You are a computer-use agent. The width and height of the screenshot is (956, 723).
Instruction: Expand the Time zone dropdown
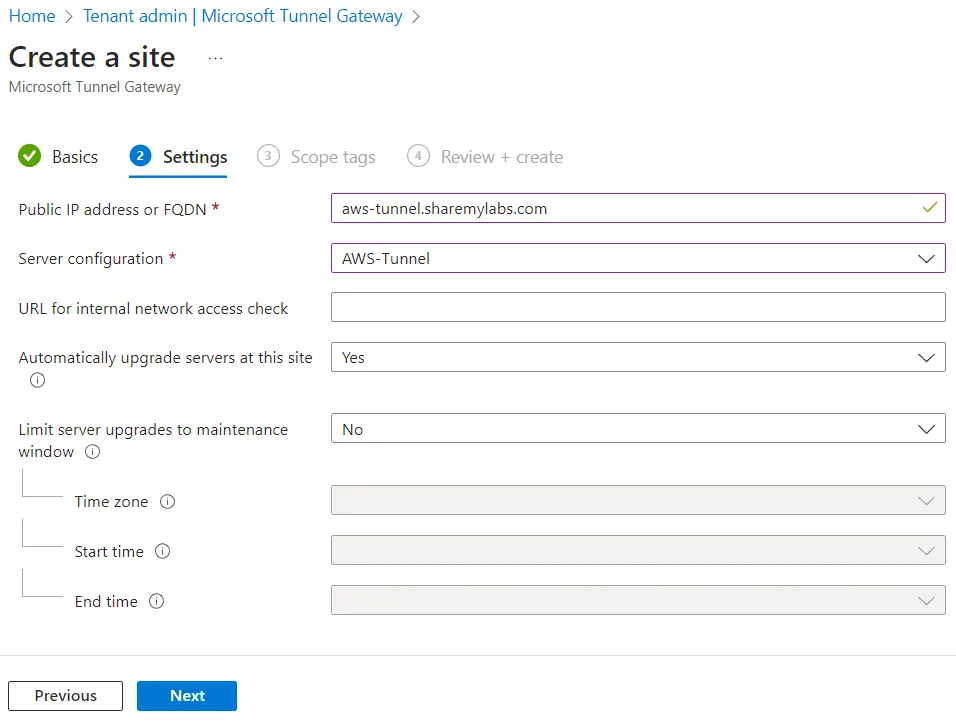[637, 500]
